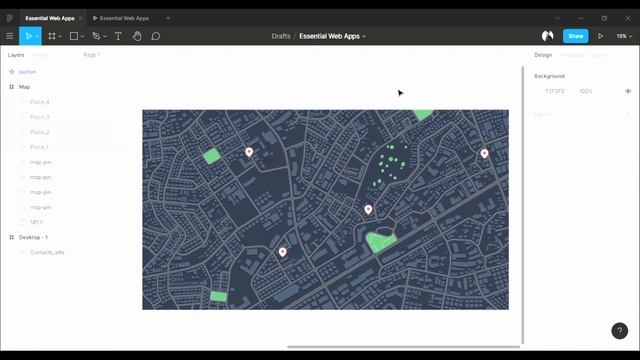
Task: Edit the Background hex color field
Action: click(555, 91)
